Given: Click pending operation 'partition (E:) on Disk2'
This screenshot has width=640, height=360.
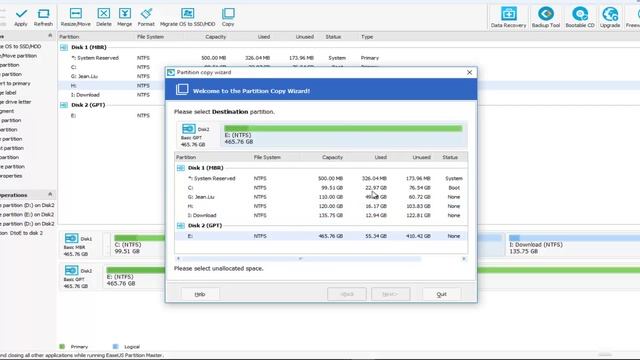Looking at the screenshot, I should tap(27, 214).
